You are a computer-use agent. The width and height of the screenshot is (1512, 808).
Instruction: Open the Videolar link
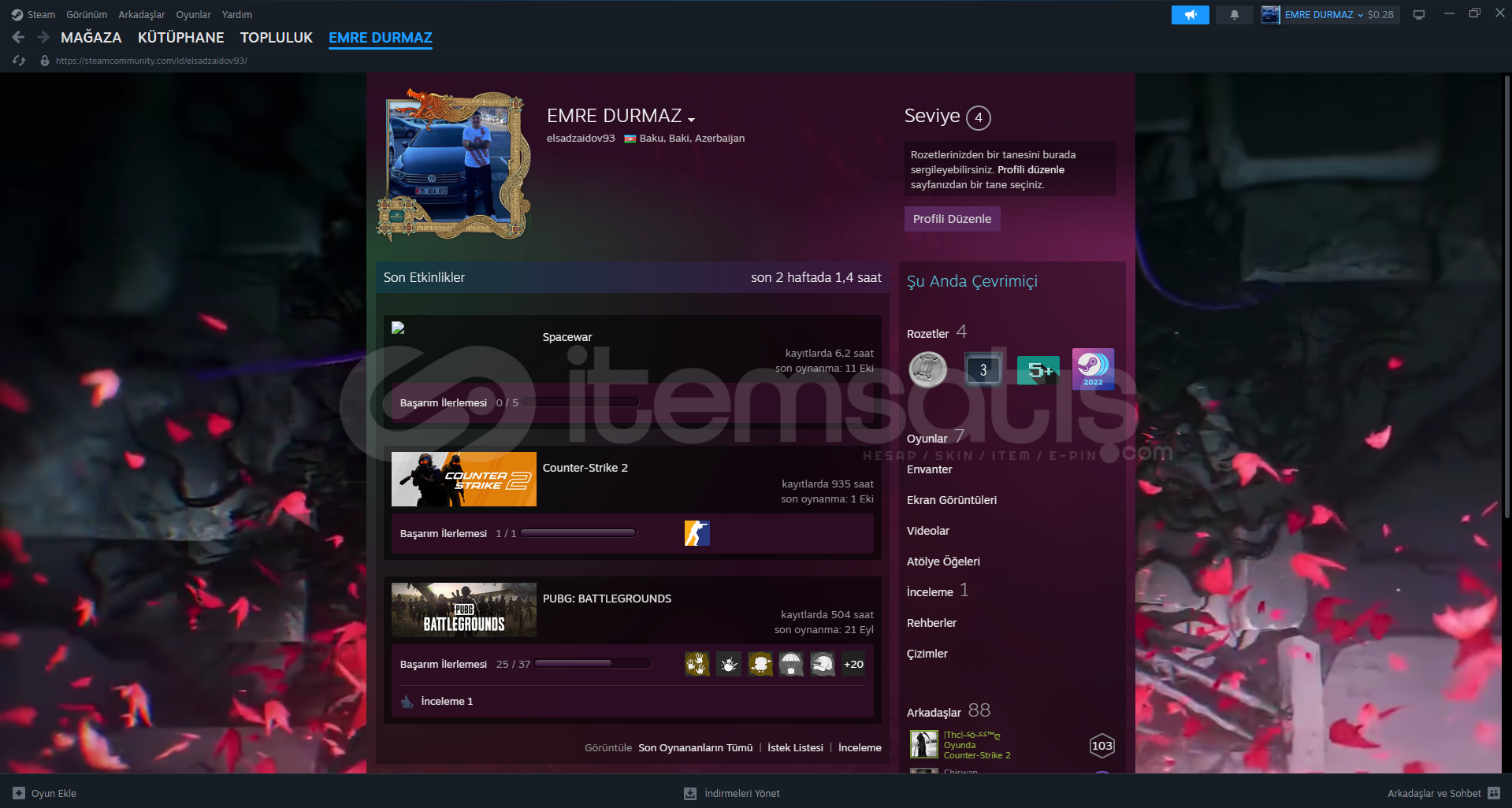tap(928, 531)
